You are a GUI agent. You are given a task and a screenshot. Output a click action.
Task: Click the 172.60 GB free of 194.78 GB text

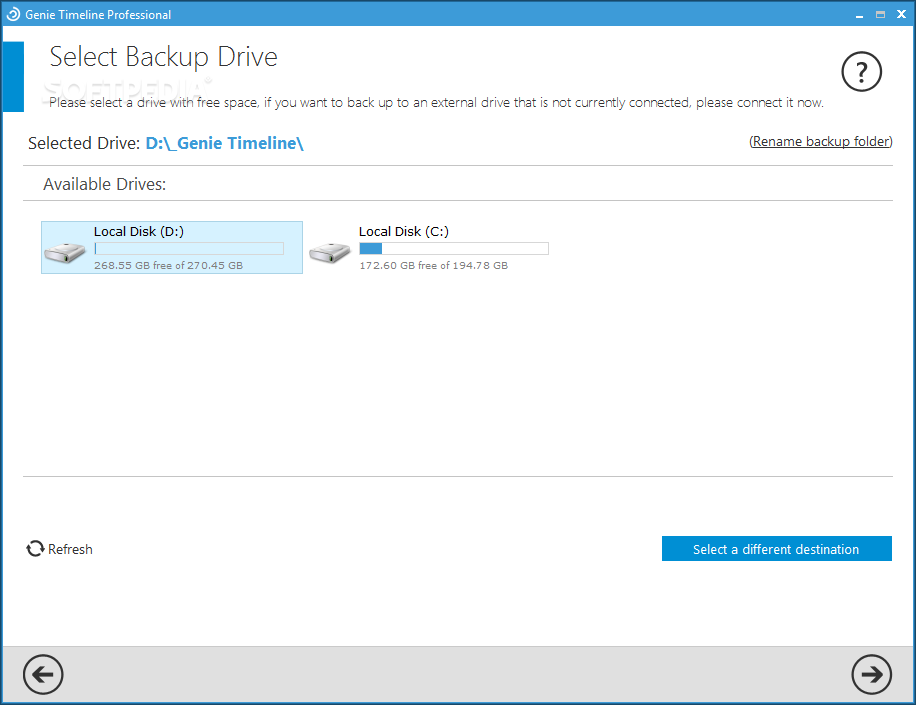[x=433, y=265]
